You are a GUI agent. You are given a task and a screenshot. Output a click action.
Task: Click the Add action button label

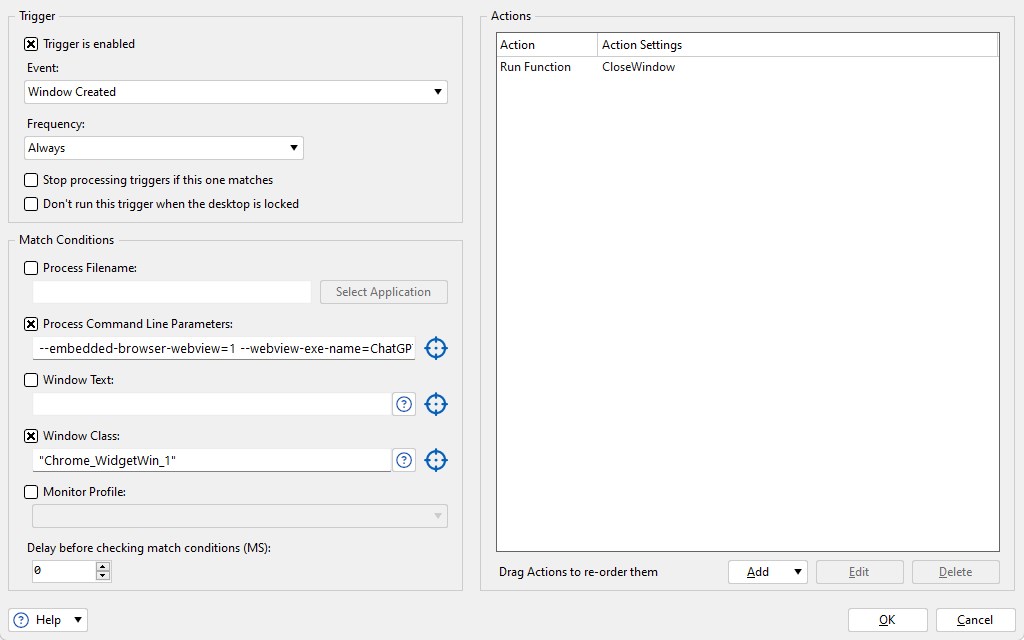[x=758, y=572]
